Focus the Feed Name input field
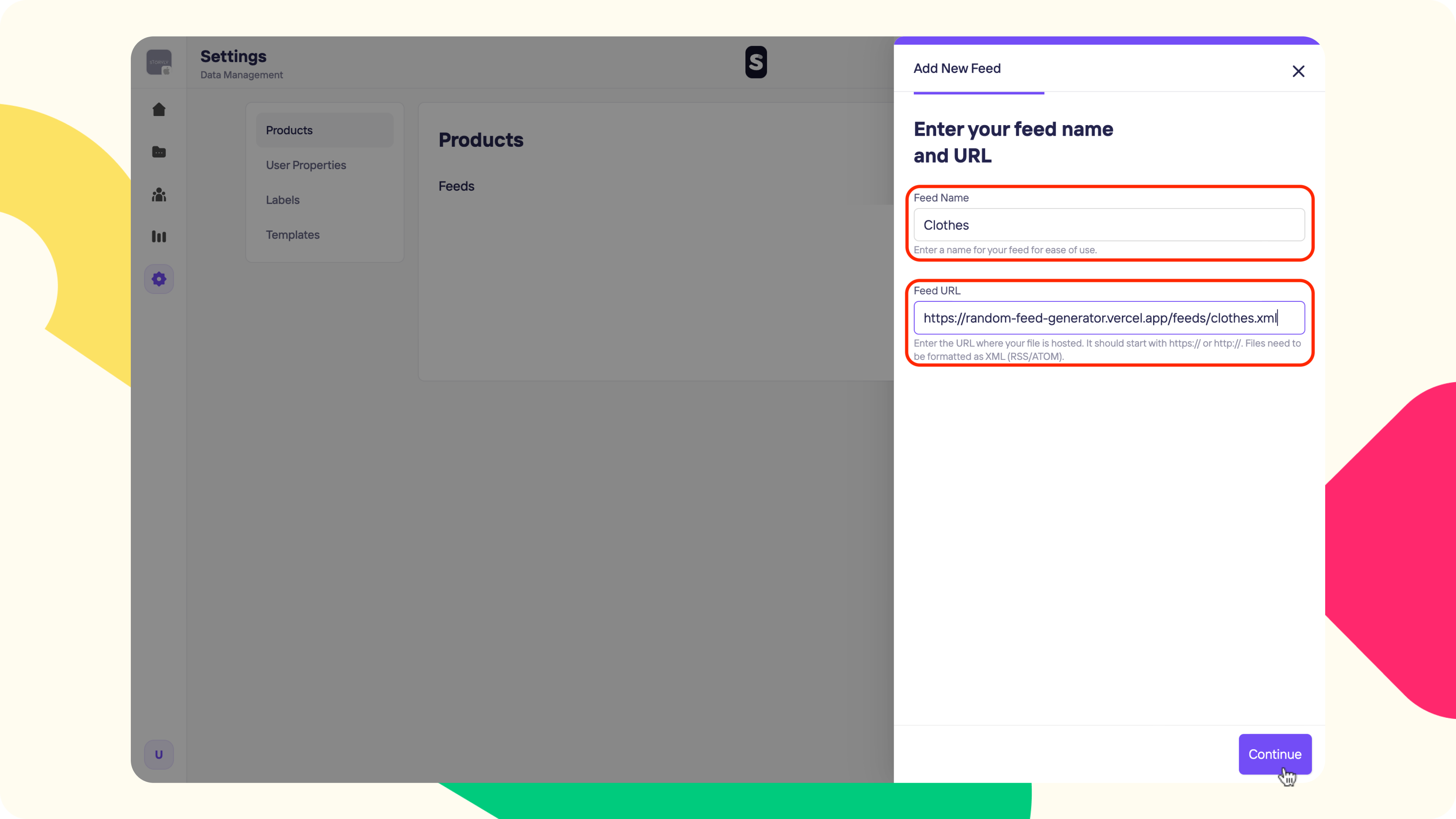 click(x=1108, y=225)
